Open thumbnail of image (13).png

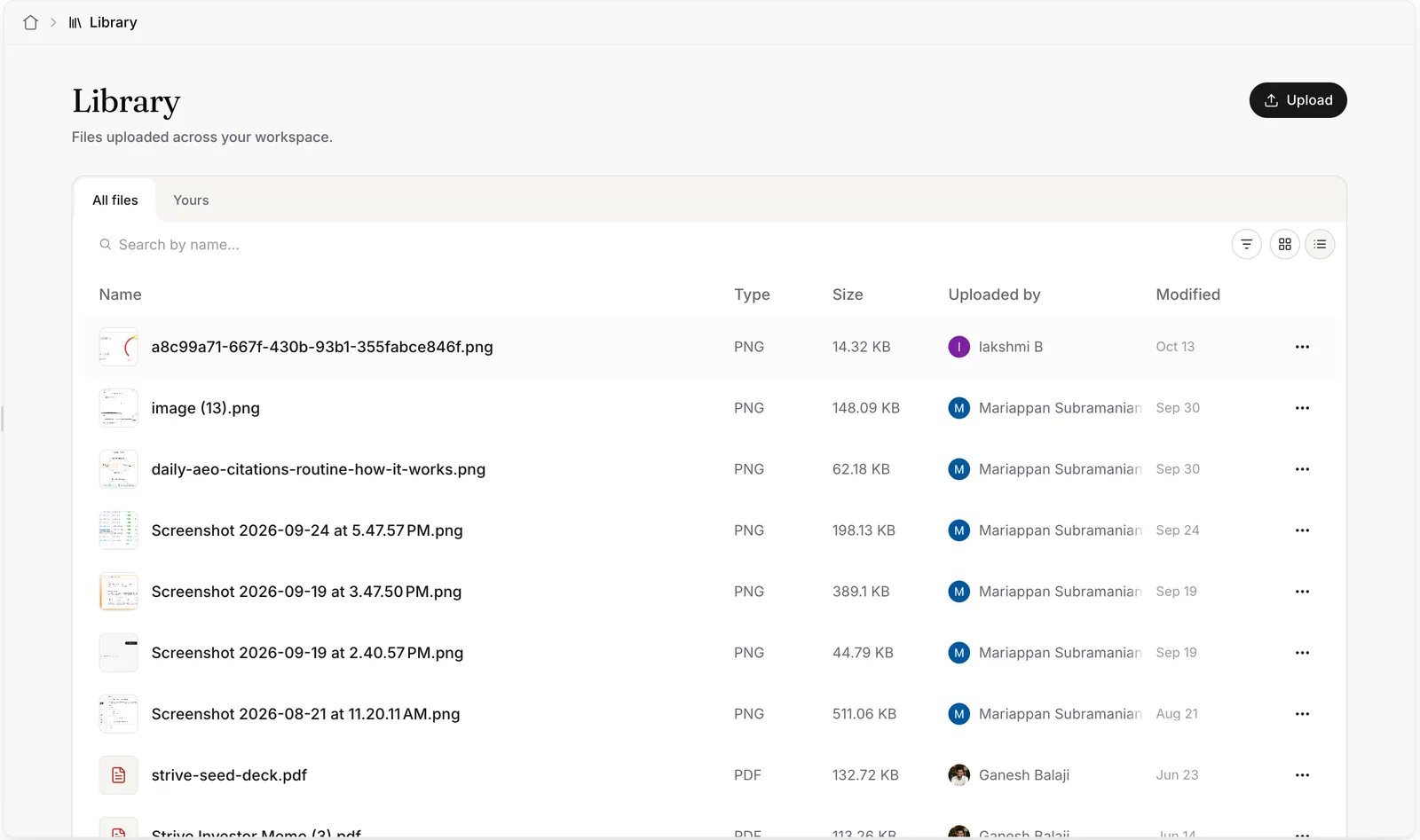tap(118, 408)
